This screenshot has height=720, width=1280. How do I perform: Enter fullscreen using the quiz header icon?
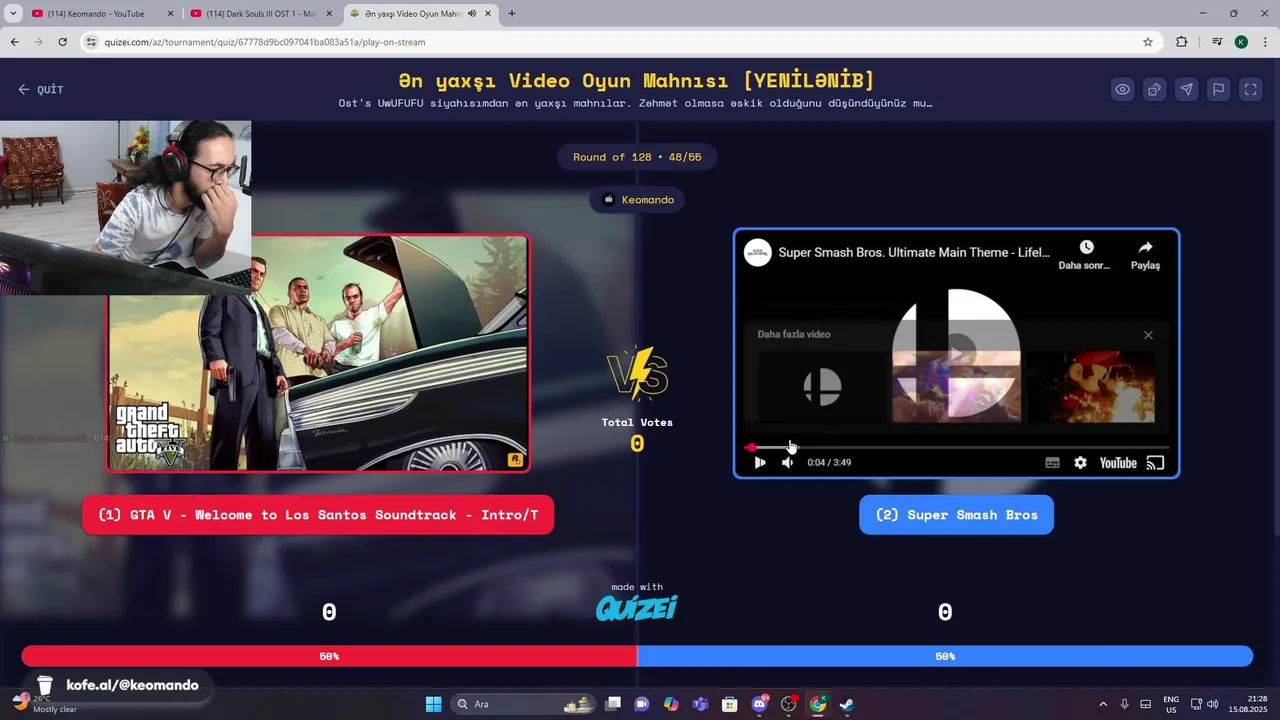click(1250, 89)
